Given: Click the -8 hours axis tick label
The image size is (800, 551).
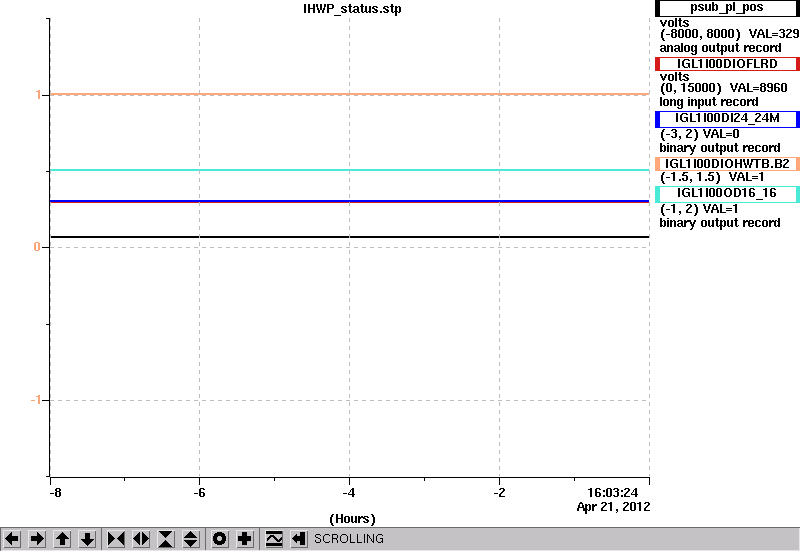Looking at the screenshot, I should (x=55, y=493).
